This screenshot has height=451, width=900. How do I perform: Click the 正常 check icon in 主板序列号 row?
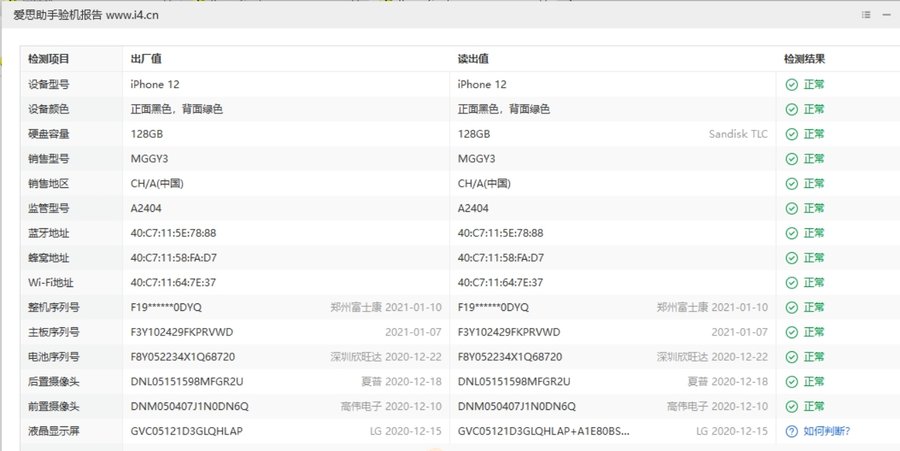(x=792, y=332)
